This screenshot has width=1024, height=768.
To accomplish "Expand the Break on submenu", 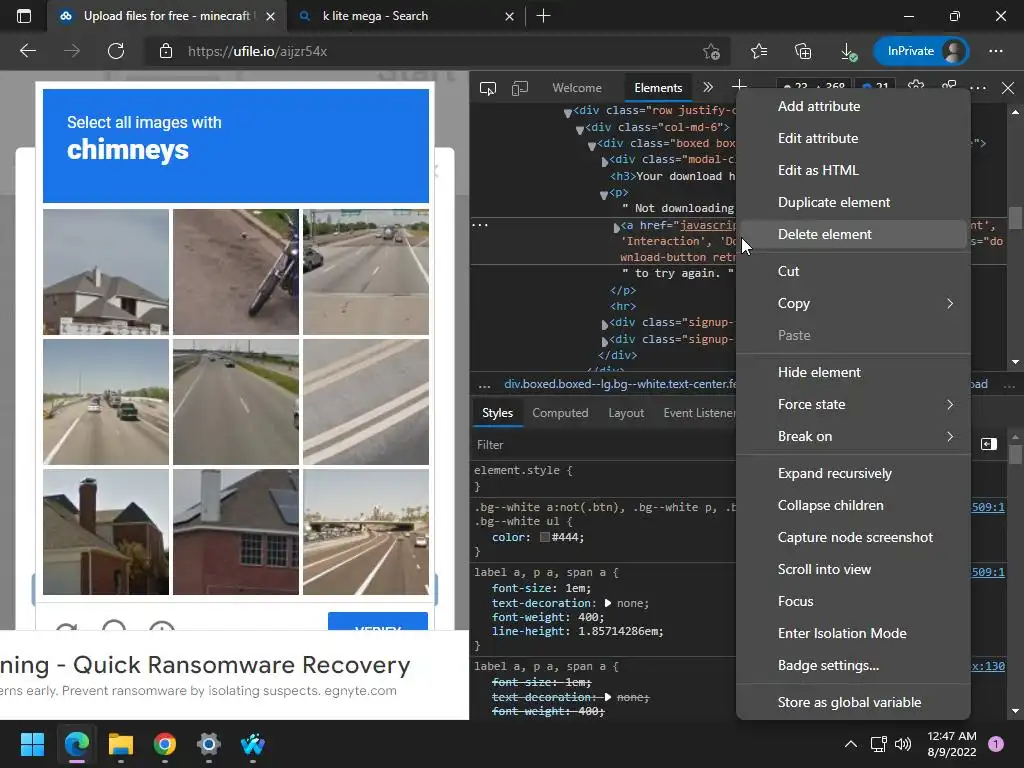I will point(853,436).
